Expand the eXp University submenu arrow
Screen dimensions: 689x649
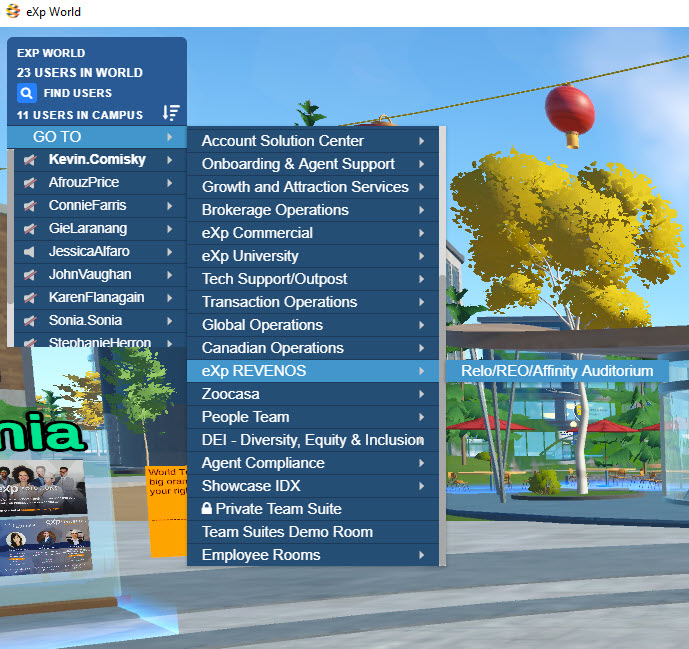coord(422,256)
